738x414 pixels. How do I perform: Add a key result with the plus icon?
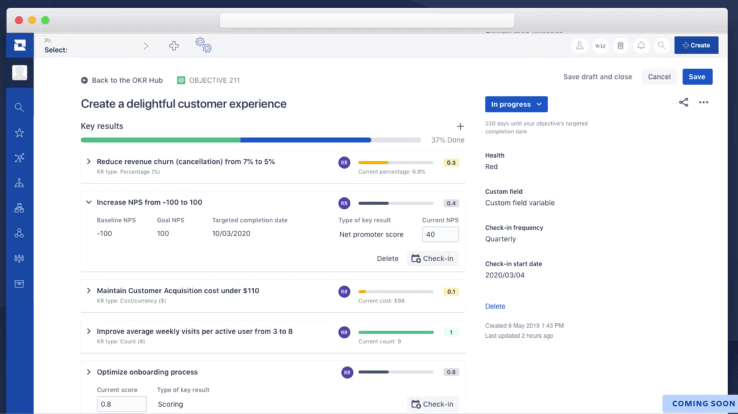pos(460,126)
